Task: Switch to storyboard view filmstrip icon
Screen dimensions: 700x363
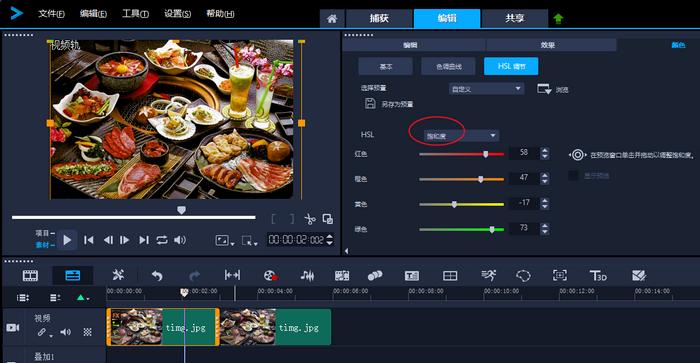Action: coord(30,275)
